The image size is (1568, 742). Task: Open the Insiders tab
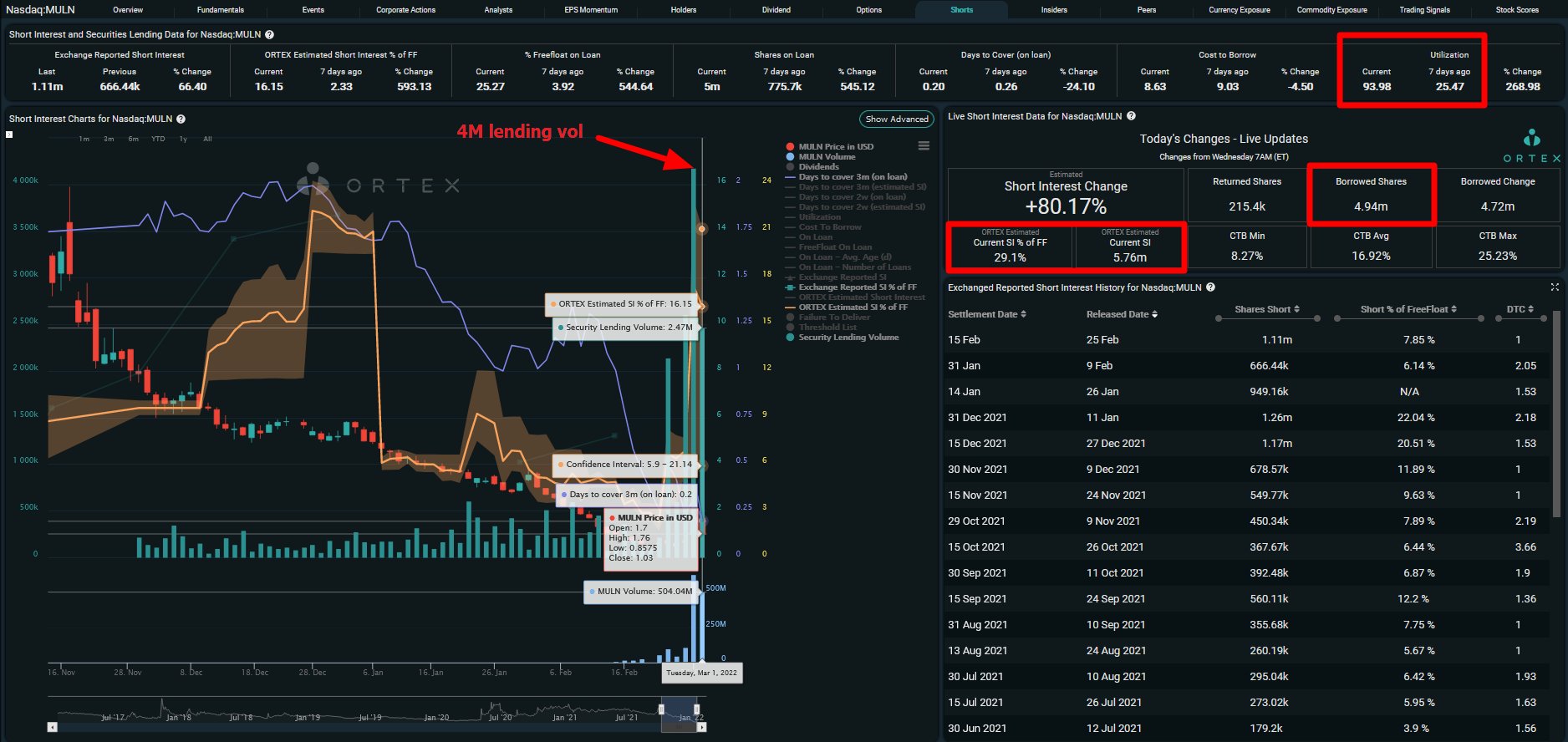tap(1055, 10)
